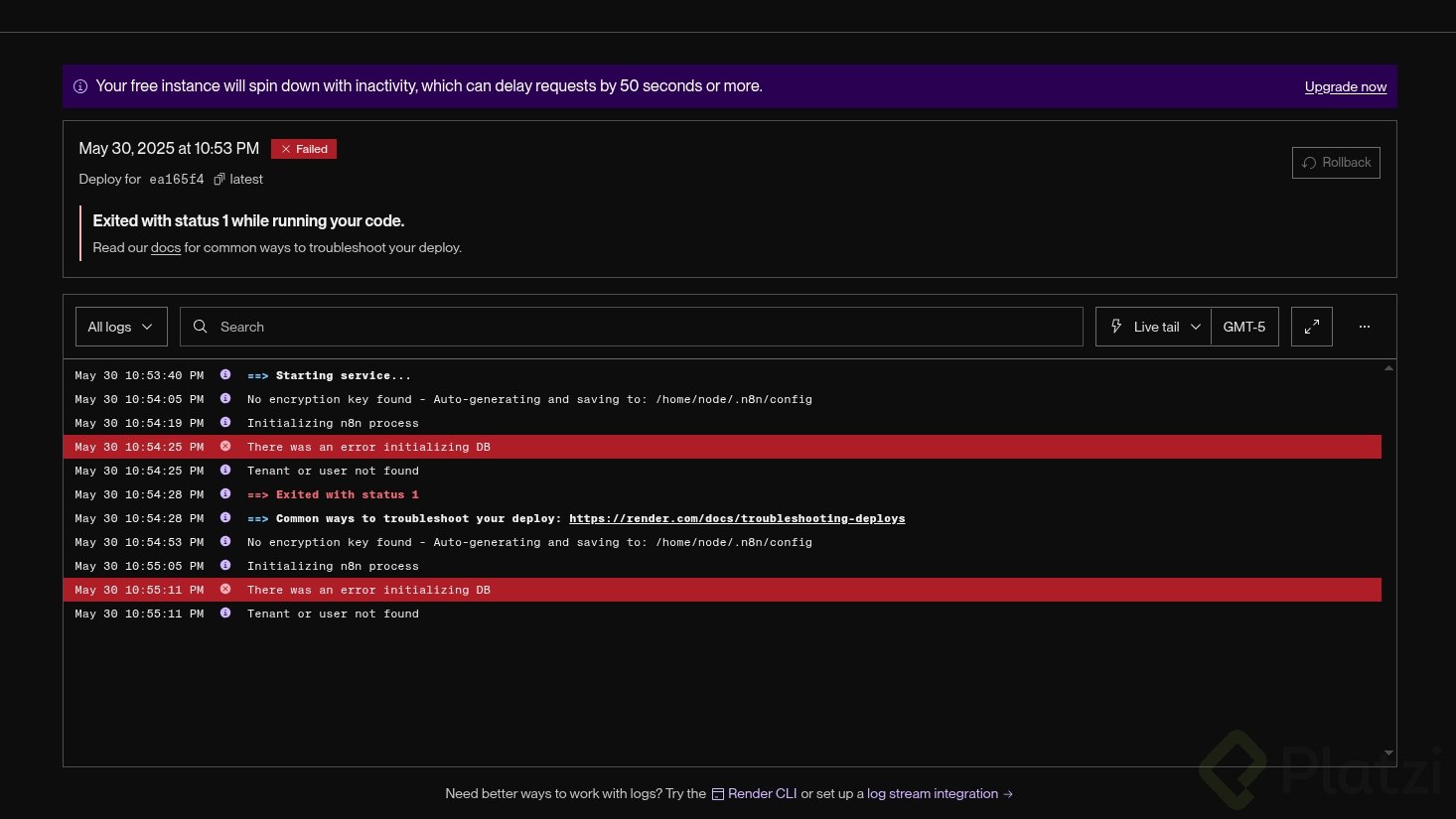The image size is (1456, 819).
Task: Open the docs link in the error message
Action: (x=166, y=247)
